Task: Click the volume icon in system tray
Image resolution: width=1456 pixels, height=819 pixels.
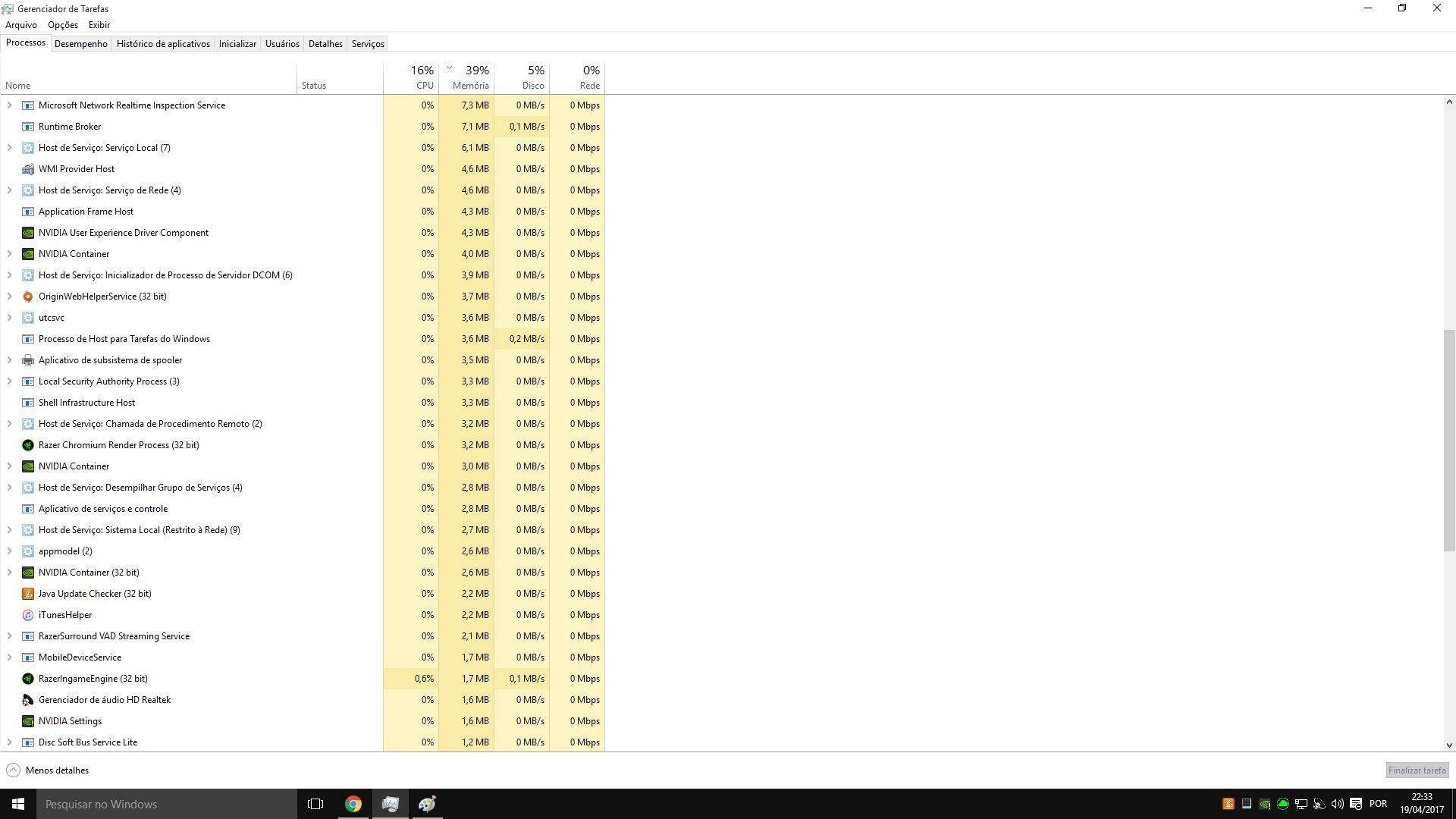Action: tap(1337, 804)
